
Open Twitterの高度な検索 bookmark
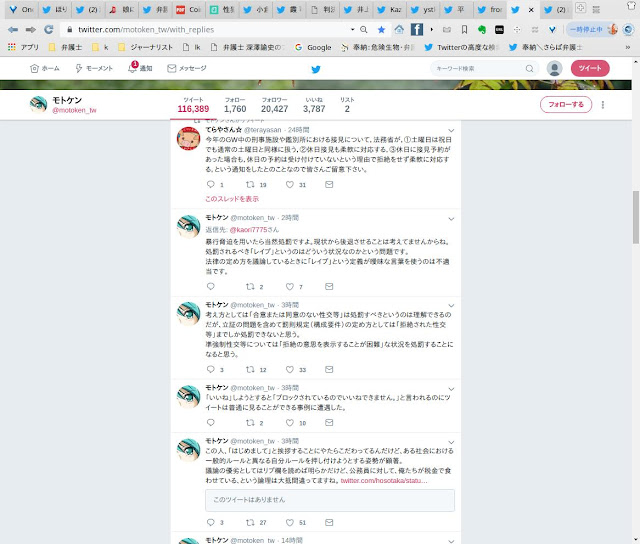[x=462, y=47]
